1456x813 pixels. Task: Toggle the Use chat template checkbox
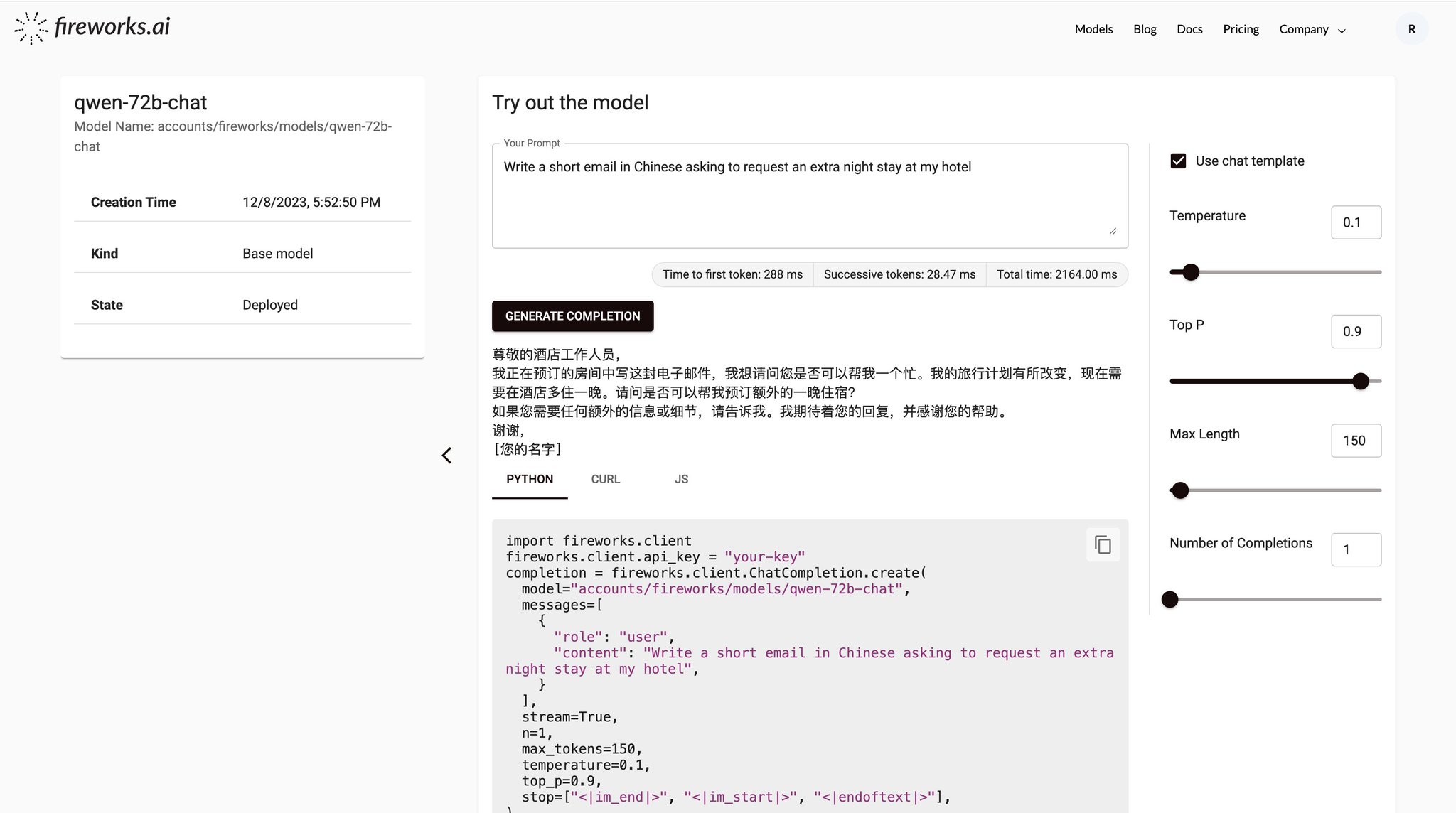pos(1178,161)
